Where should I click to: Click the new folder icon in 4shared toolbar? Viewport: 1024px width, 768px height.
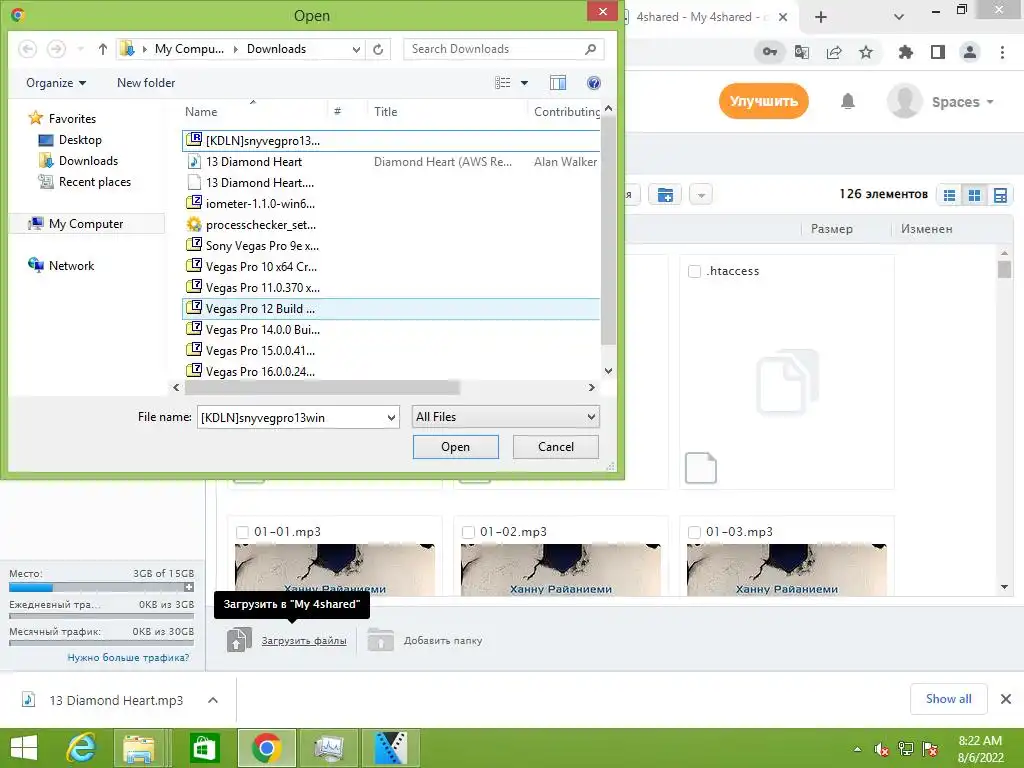665,195
